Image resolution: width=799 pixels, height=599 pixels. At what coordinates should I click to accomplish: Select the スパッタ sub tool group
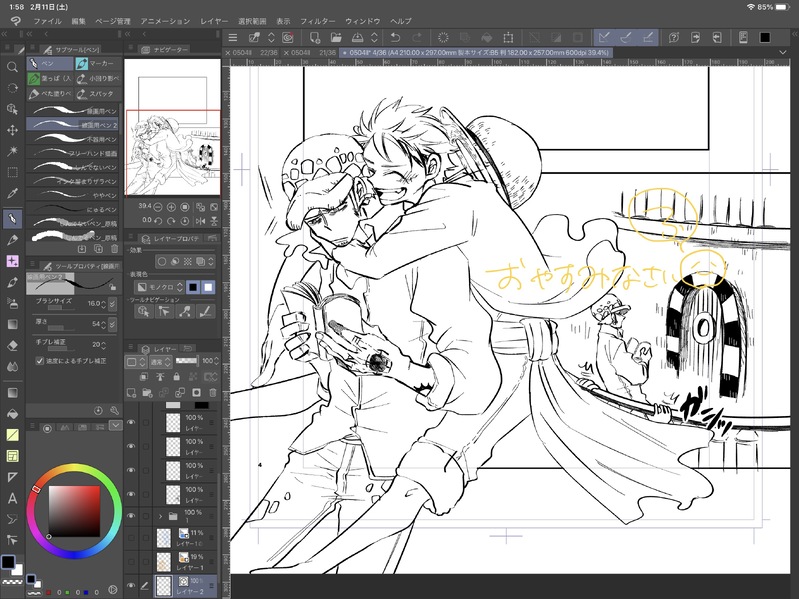click(98, 94)
